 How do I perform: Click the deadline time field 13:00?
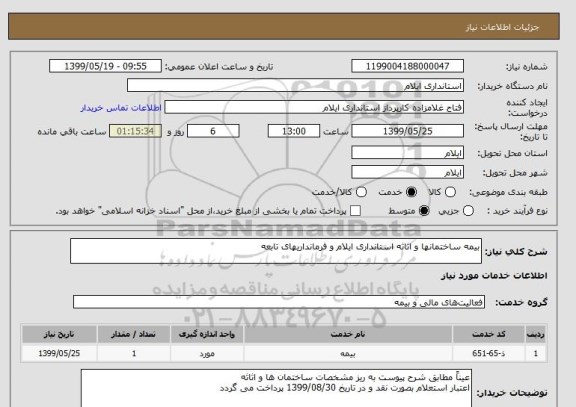click(x=294, y=131)
